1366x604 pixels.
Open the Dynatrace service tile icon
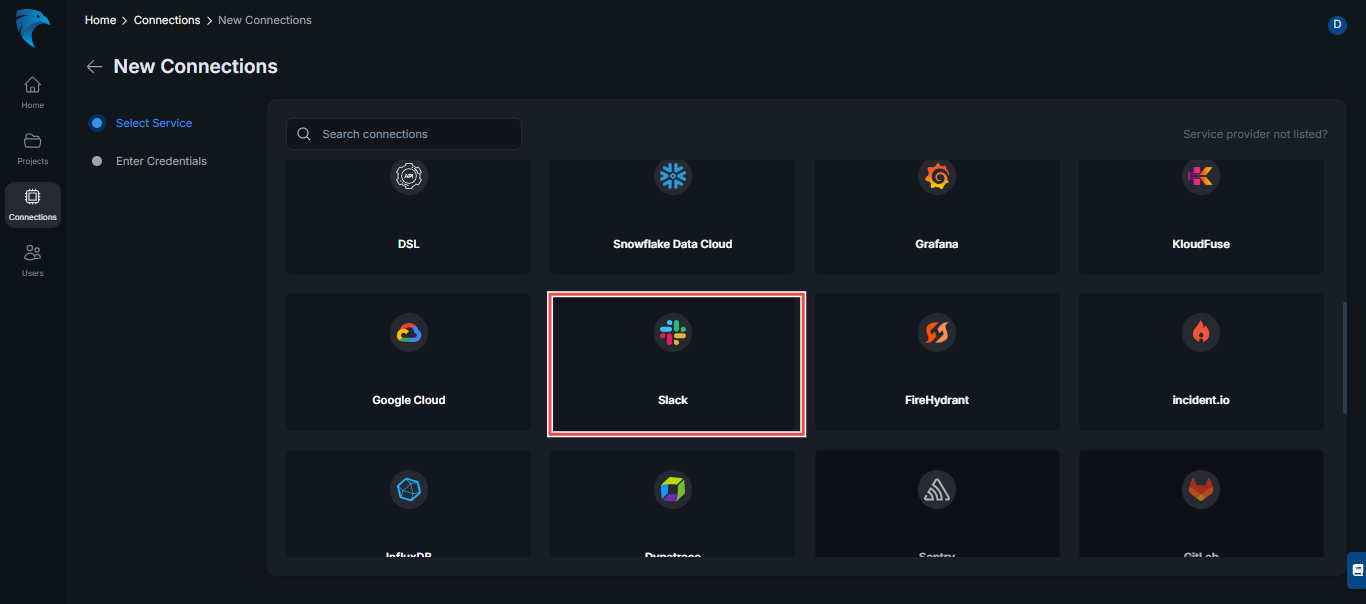672,489
